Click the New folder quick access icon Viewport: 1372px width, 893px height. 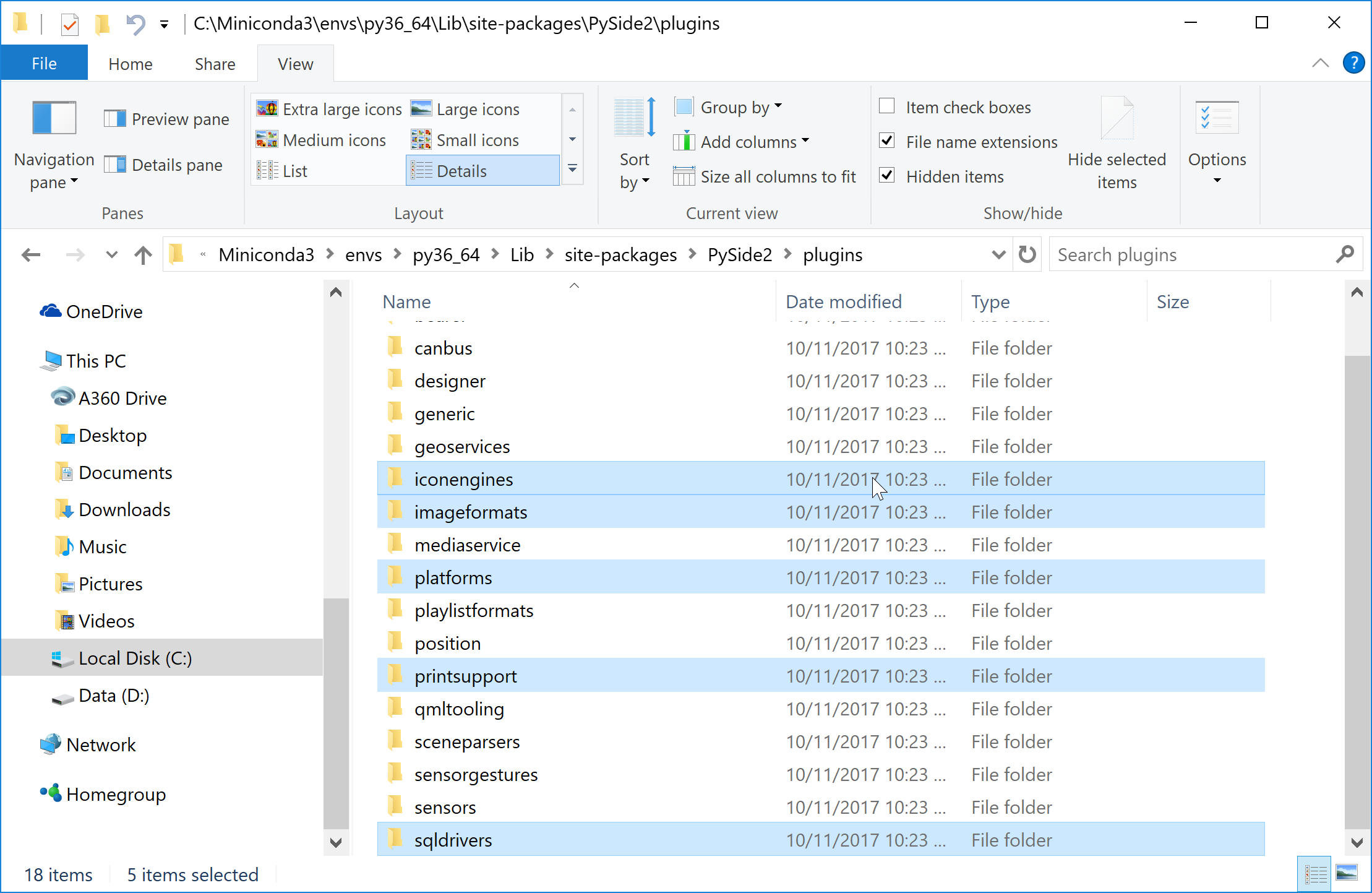[103, 24]
